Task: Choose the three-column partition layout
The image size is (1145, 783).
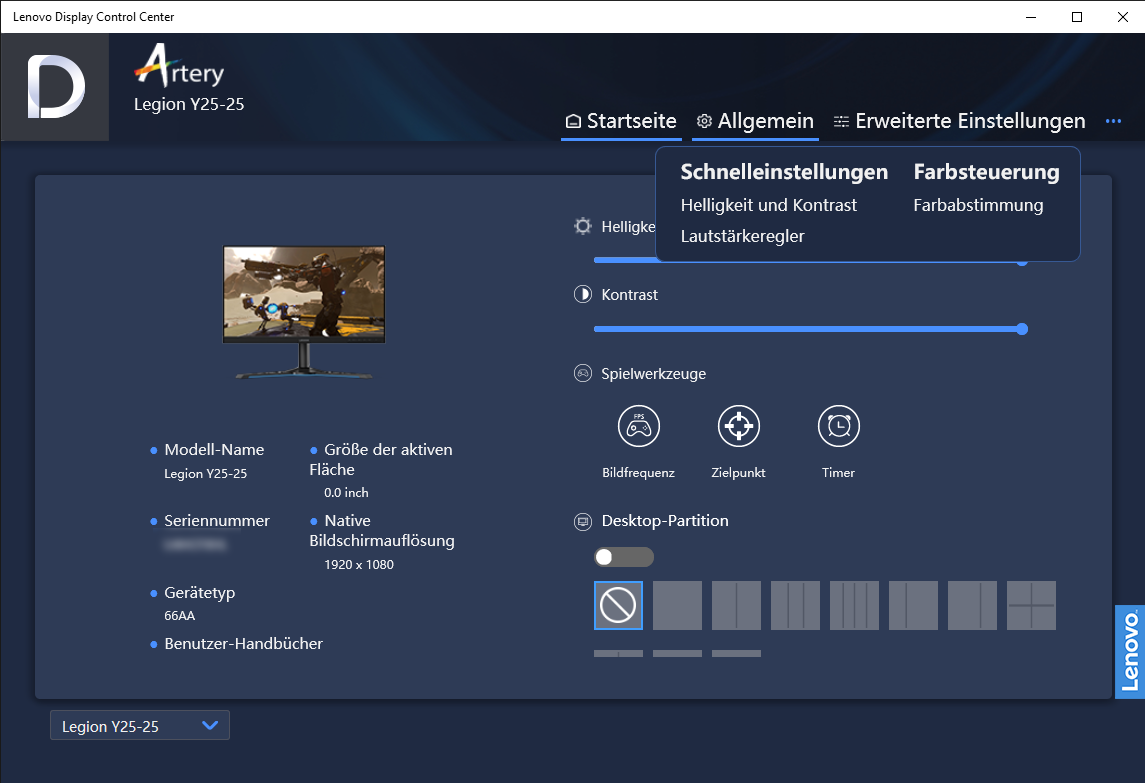Action: [795, 606]
